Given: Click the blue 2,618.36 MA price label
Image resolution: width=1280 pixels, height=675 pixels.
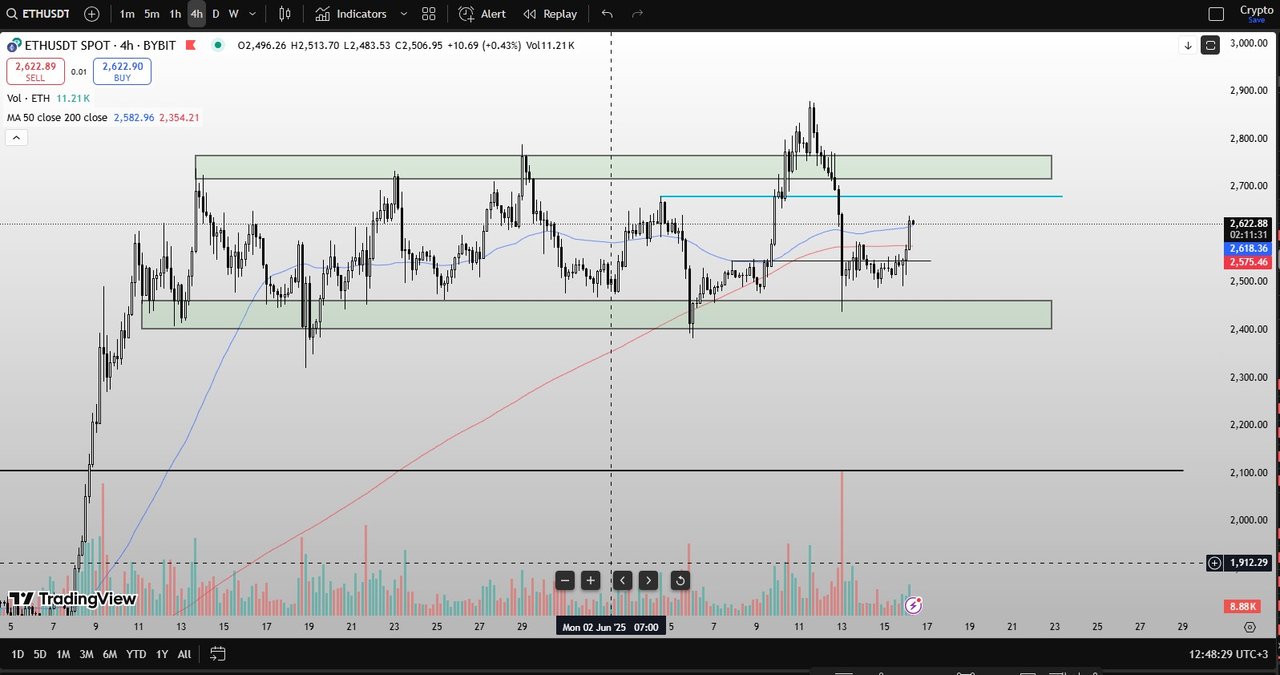Looking at the screenshot, I should 1249,248.
